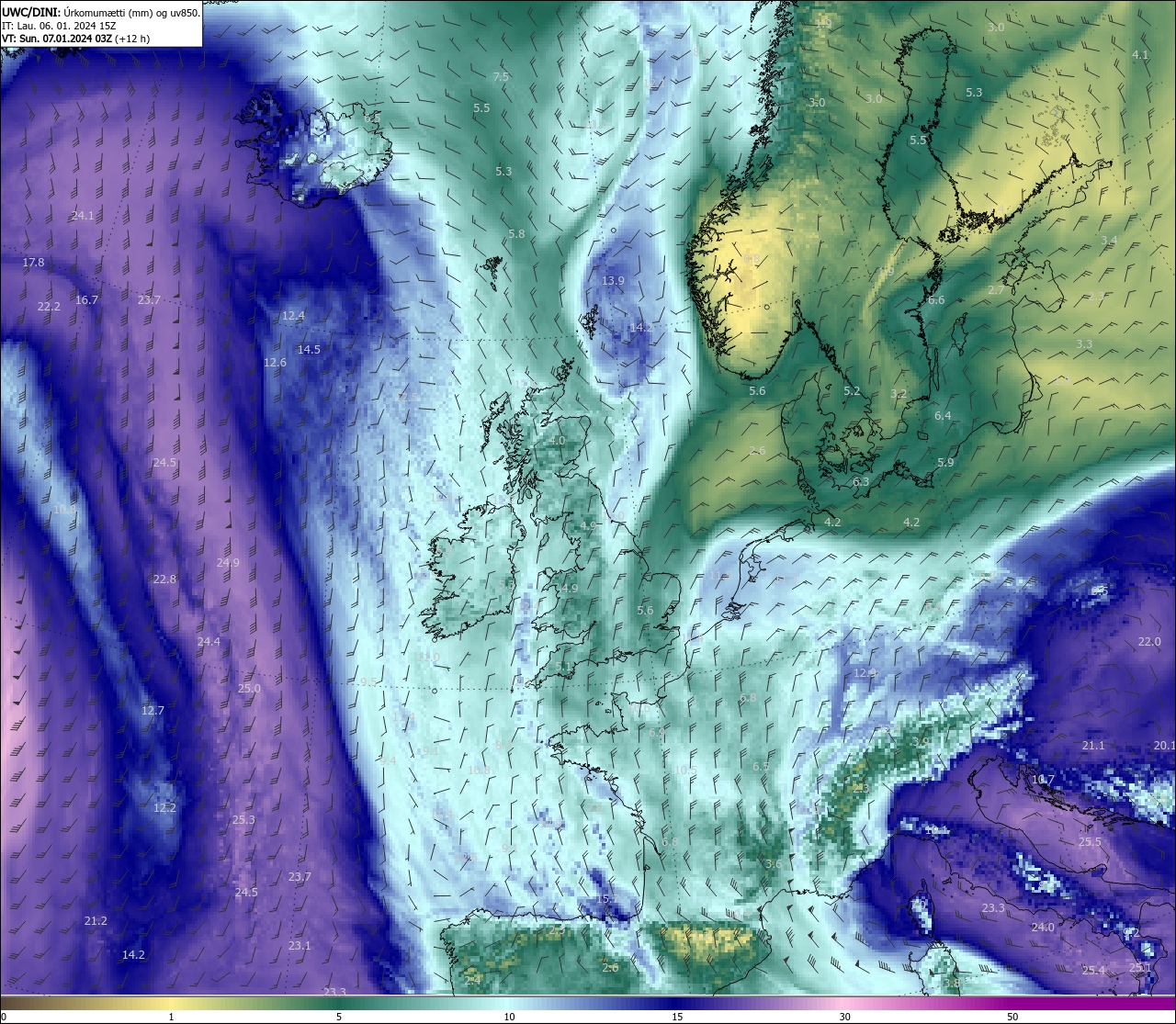This screenshot has height=1024, width=1176.
Task: Click the 14.5 value label
Action: (x=309, y=349)
